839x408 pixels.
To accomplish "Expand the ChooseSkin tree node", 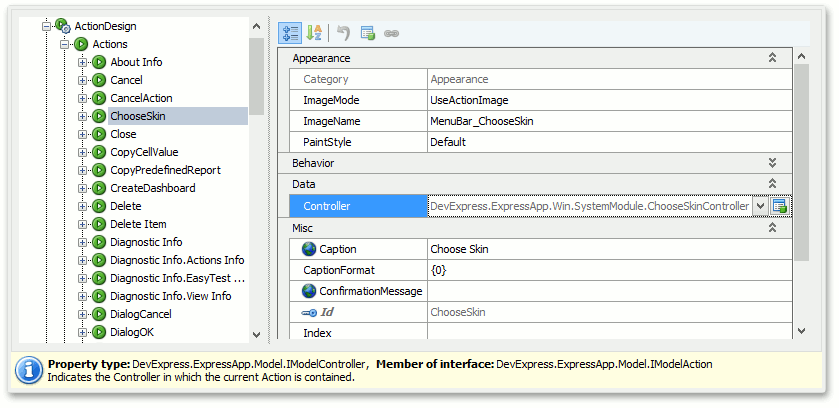I will click(x=82, y=116).
